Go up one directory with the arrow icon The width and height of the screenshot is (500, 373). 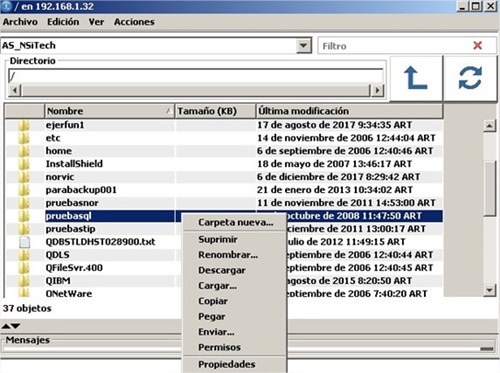(x=416, y=78)
